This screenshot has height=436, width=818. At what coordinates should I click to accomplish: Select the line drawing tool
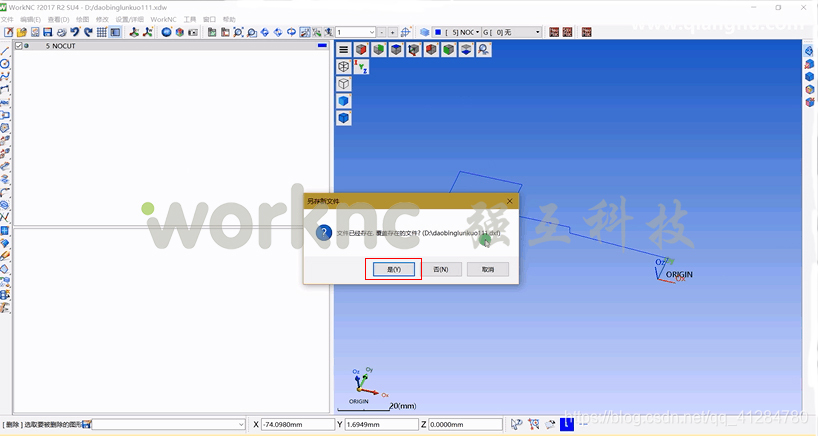(x=5, y=51)
